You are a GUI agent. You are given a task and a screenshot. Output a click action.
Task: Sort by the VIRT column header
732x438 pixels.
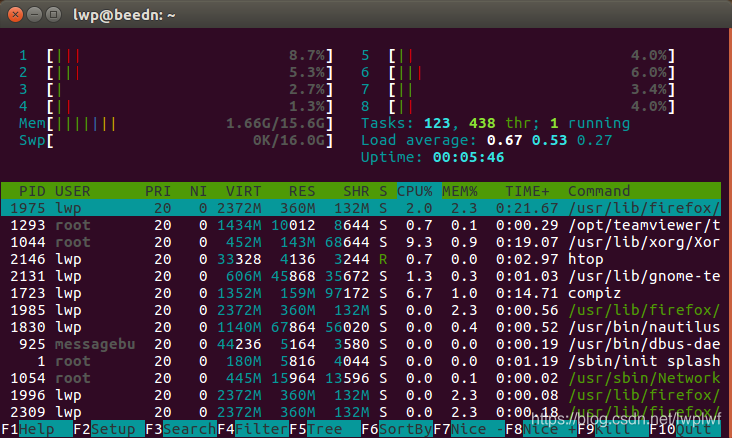(x=243, y=191)
